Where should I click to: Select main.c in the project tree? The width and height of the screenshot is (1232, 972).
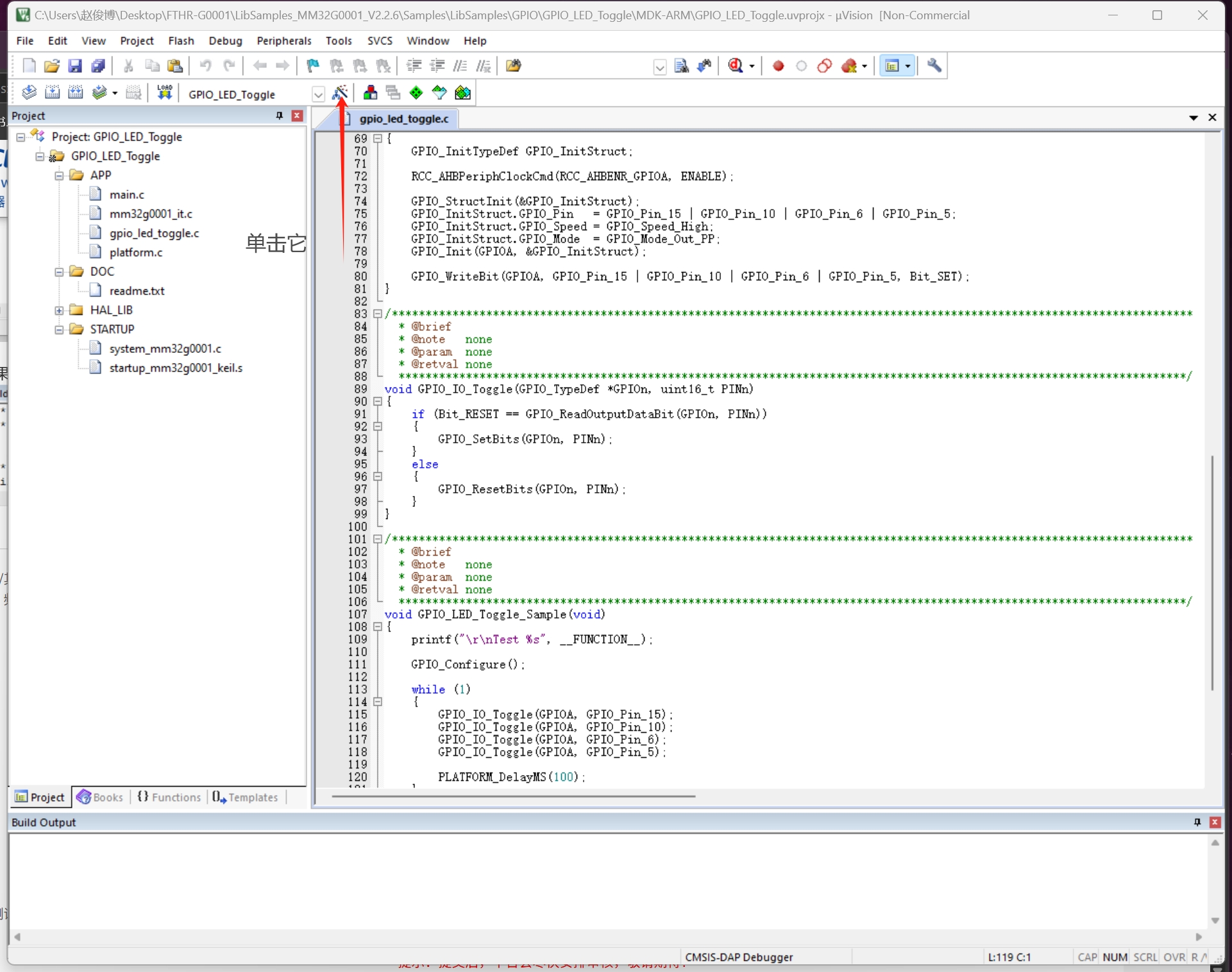click(x=126, y=194)
